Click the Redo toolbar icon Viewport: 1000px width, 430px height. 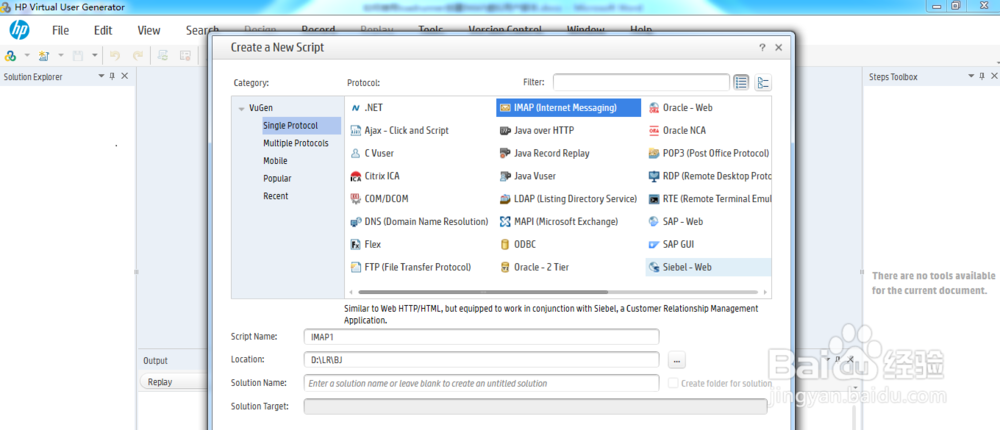pyautogui.click(x=137, y=56)
